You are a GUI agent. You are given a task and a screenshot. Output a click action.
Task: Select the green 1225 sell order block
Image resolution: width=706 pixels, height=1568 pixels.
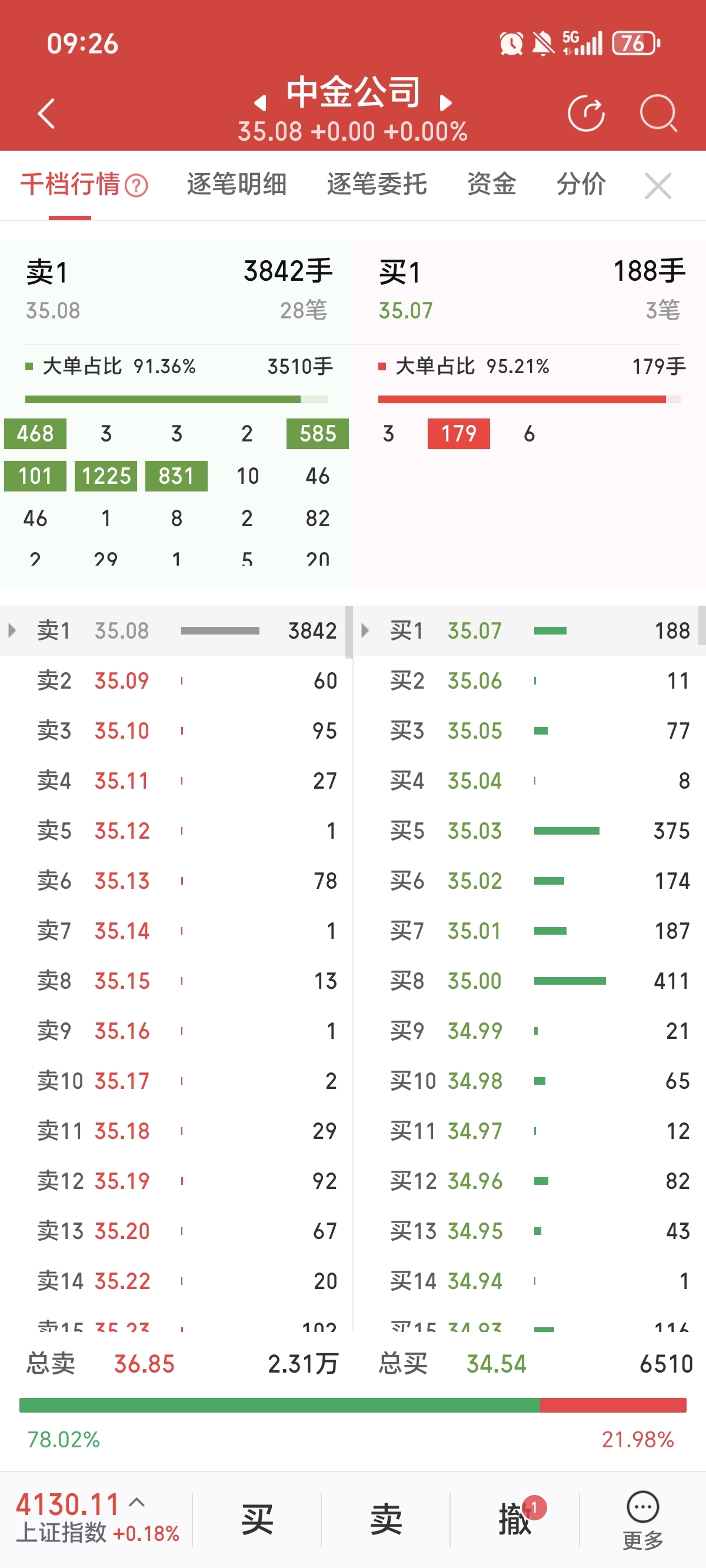point(106,476)
